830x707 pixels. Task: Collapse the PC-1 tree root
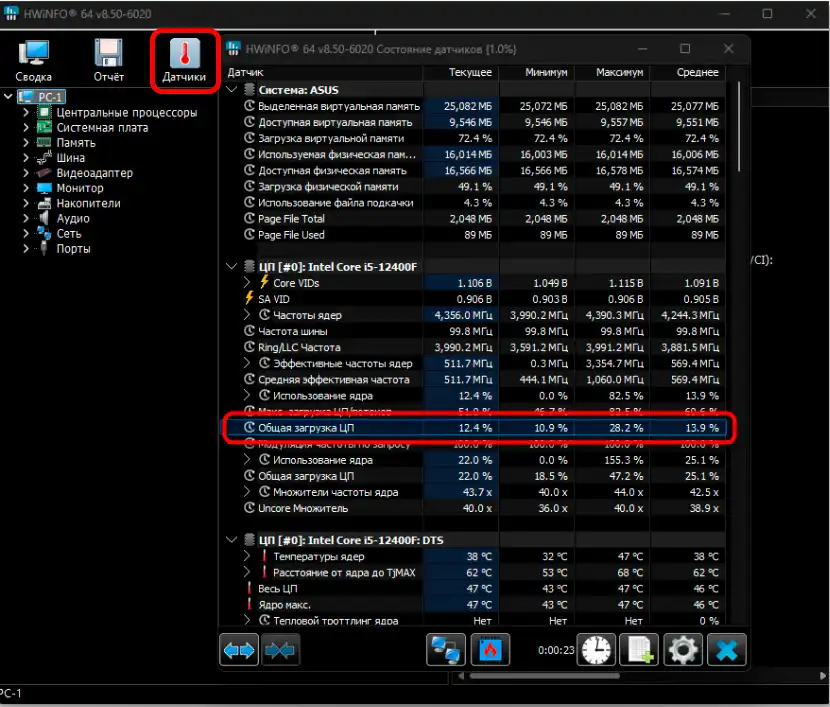(x=8, y=96)
